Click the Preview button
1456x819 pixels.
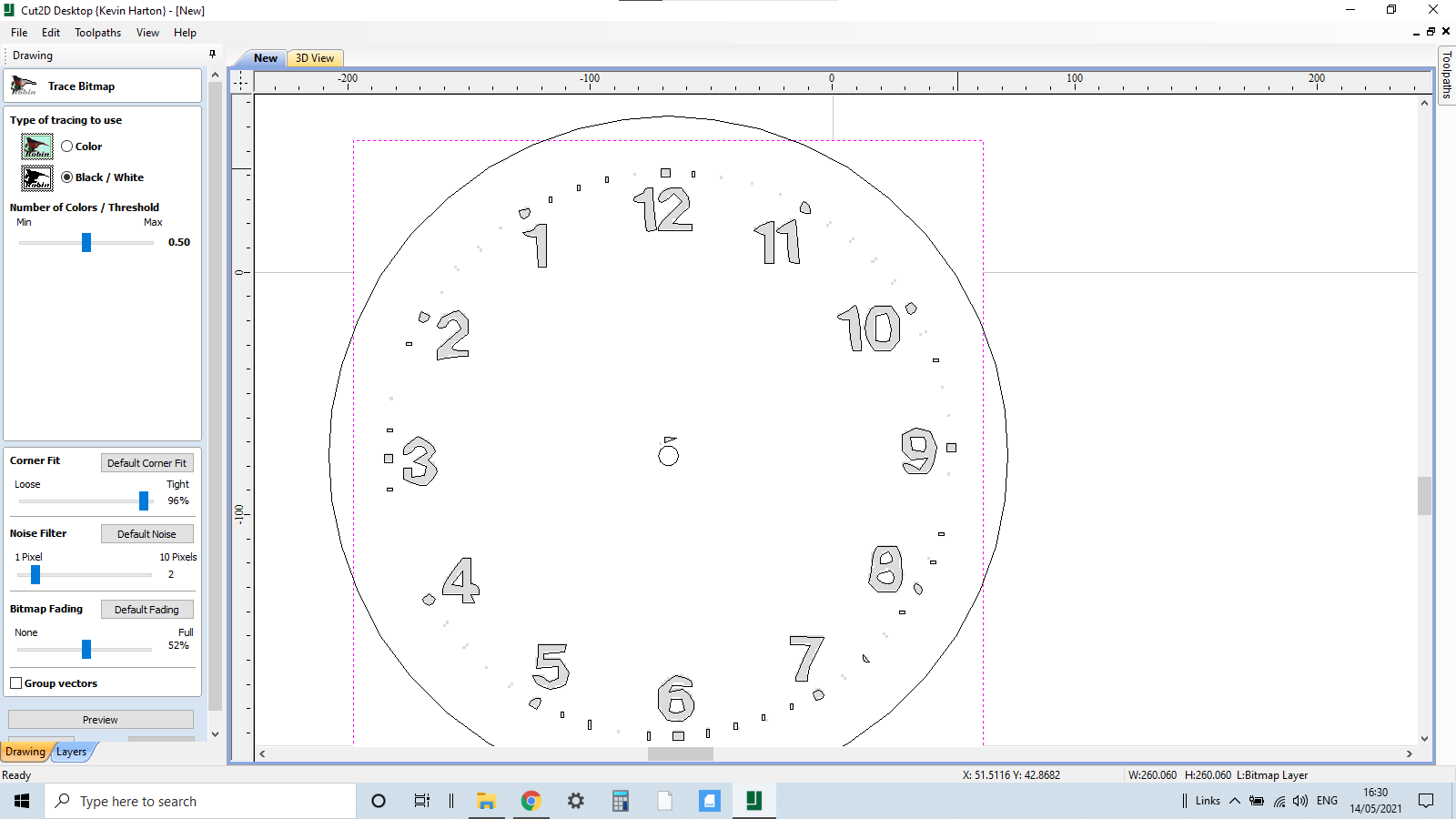point(100,719)
